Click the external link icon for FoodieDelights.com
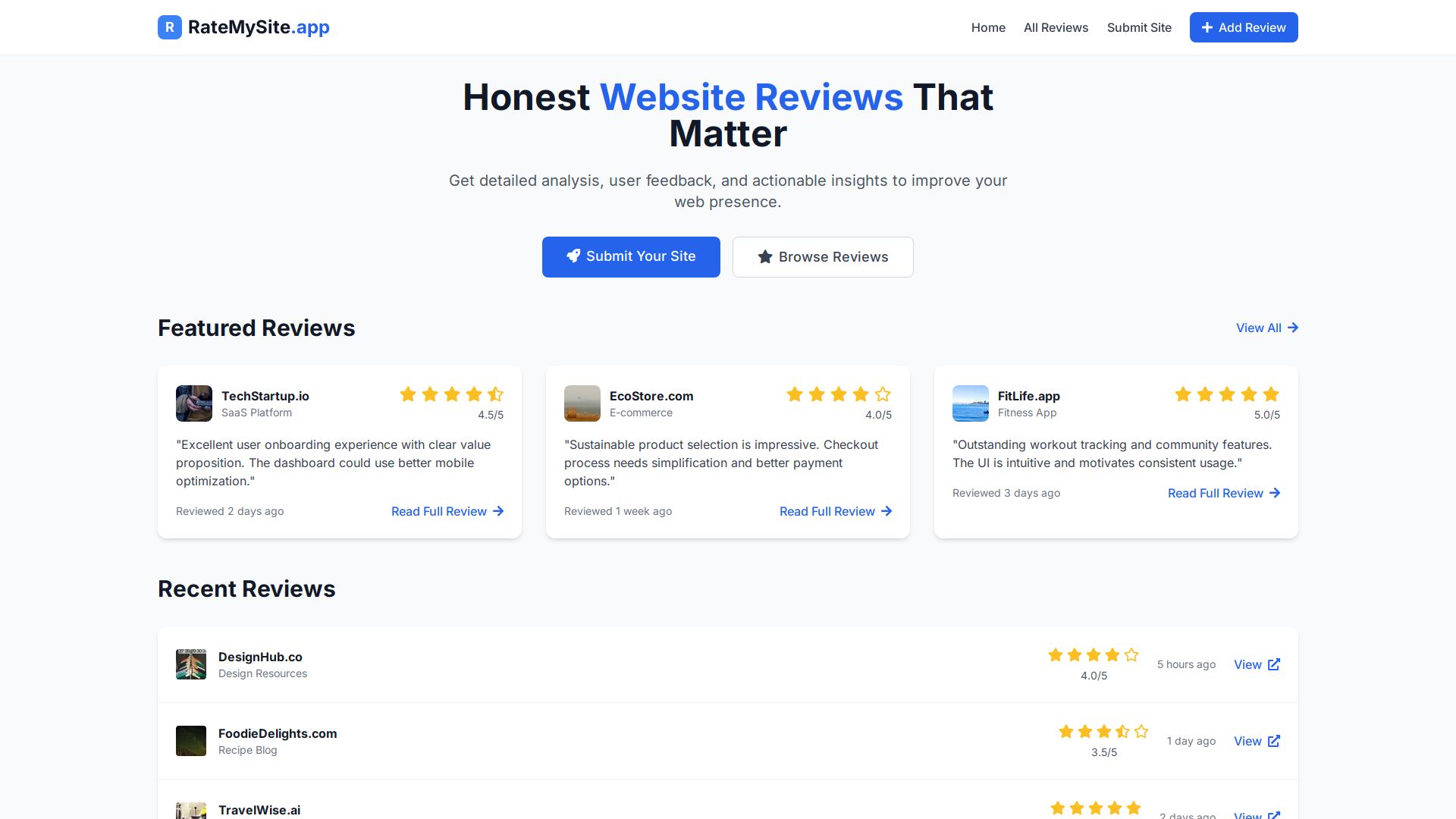The height and width of the screenshot is (819, 1456). coord(1274,741)
